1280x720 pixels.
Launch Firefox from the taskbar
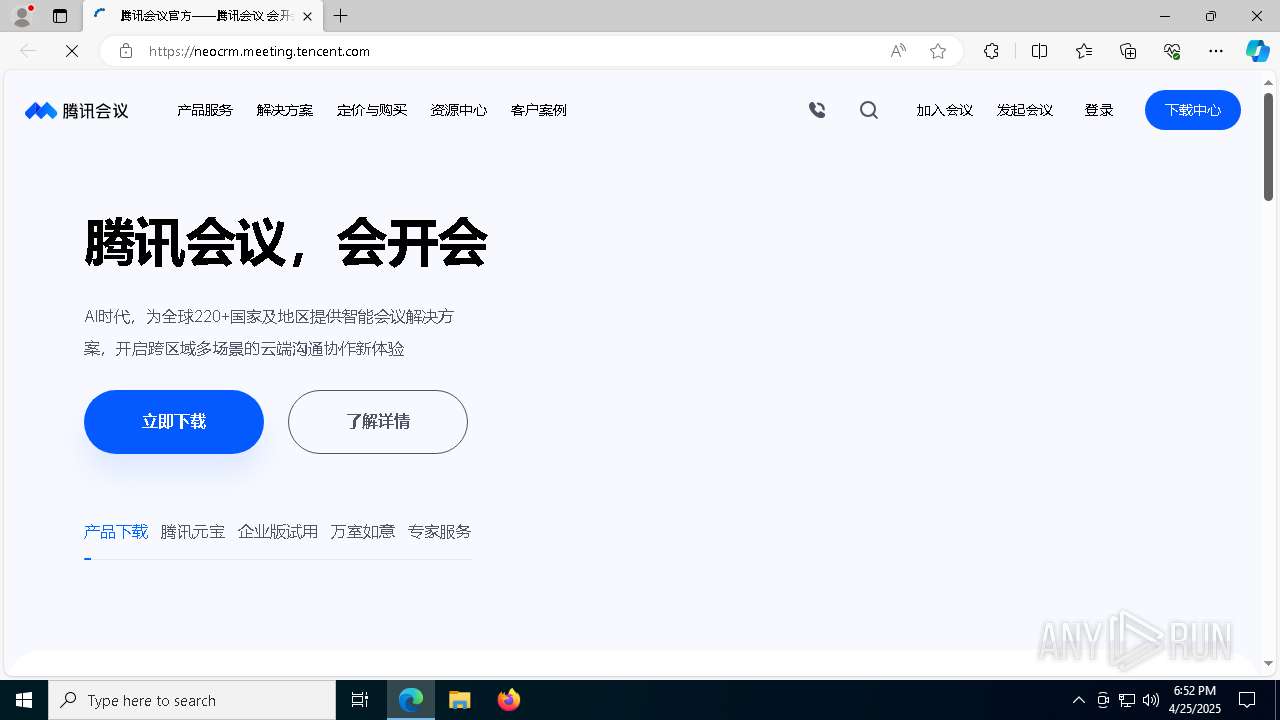click(509, 700)
